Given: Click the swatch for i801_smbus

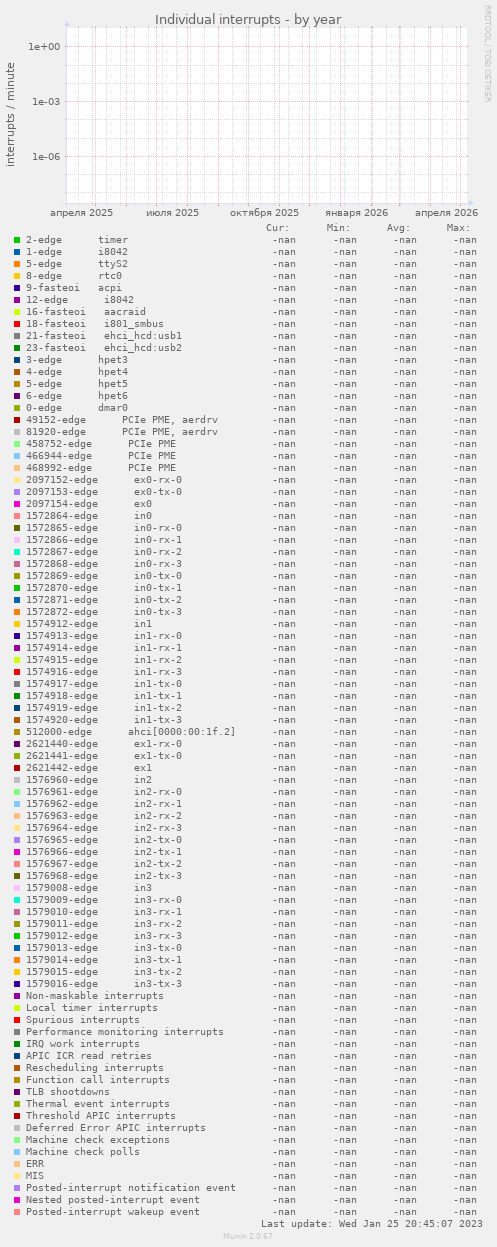Looking at the screenshot, I should point(17,324).
